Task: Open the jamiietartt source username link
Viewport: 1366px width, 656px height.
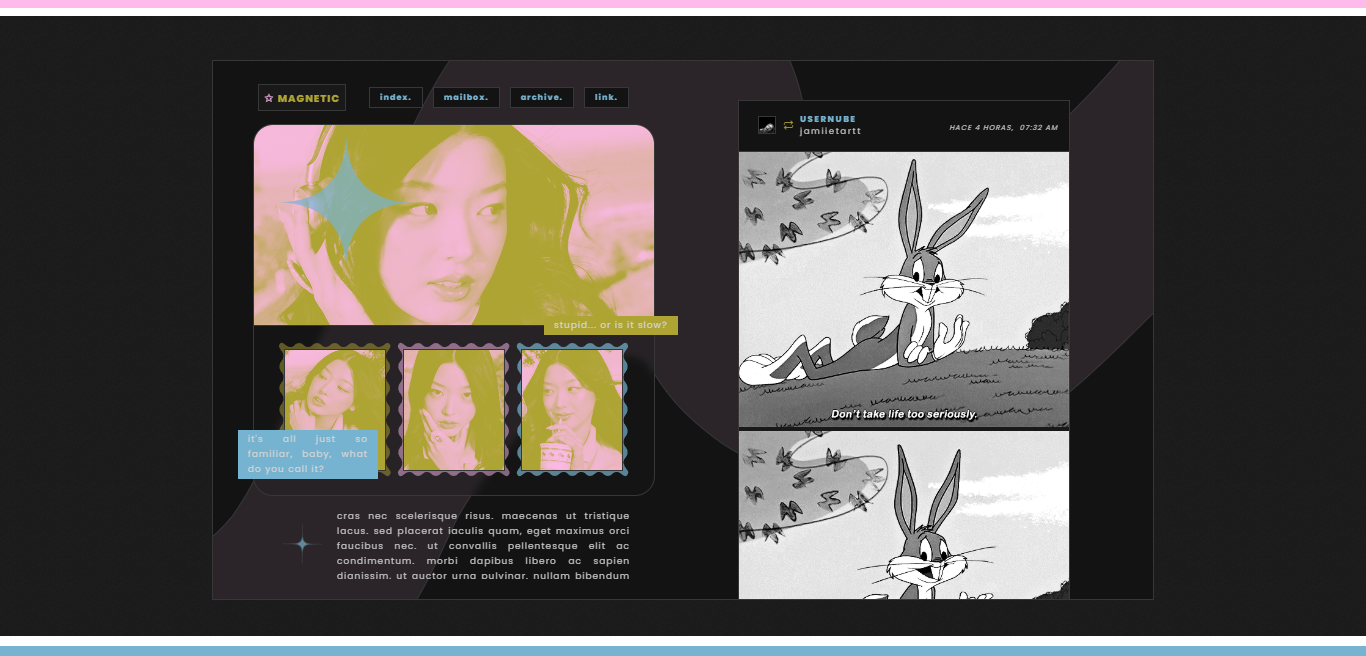Action: tap(830, 131)
